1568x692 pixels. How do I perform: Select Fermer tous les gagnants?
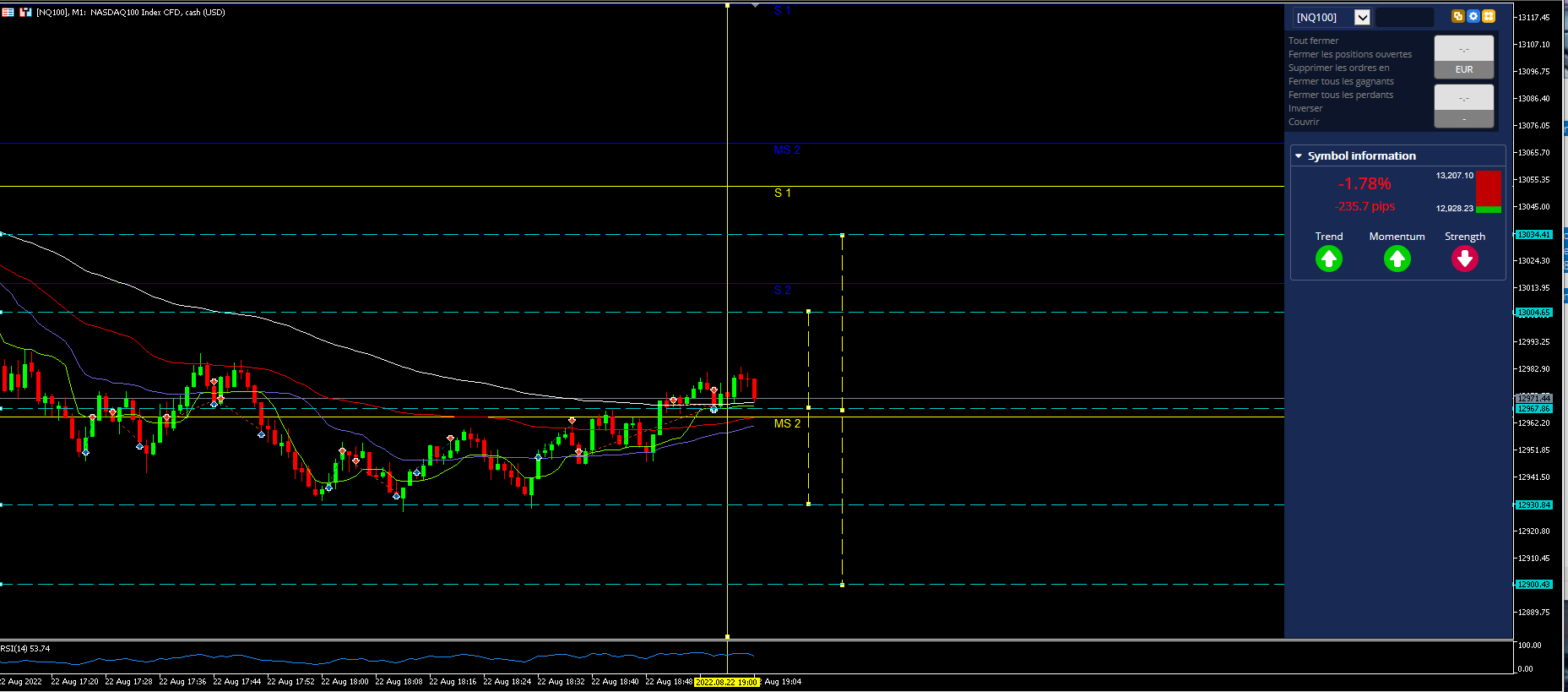click(x=1341, y=81)
